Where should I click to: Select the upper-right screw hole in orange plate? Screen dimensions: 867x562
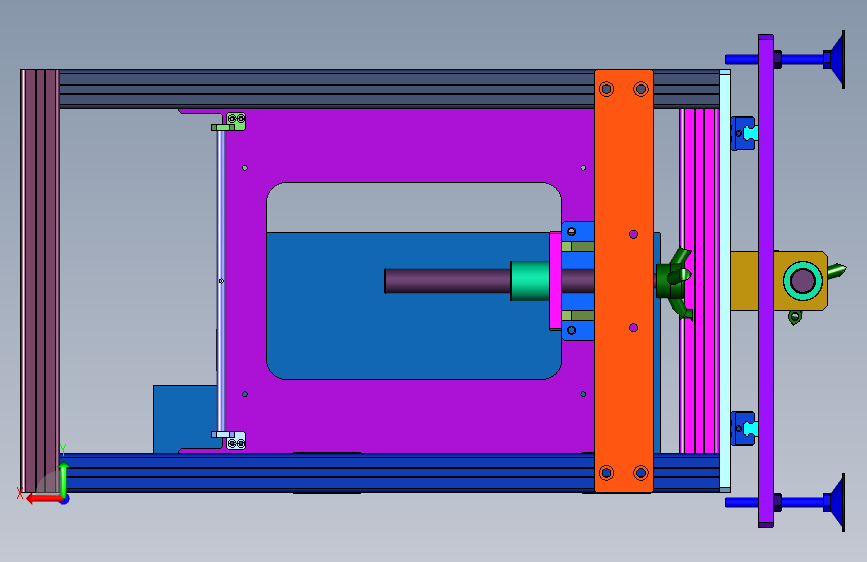(x=641, y=89)
